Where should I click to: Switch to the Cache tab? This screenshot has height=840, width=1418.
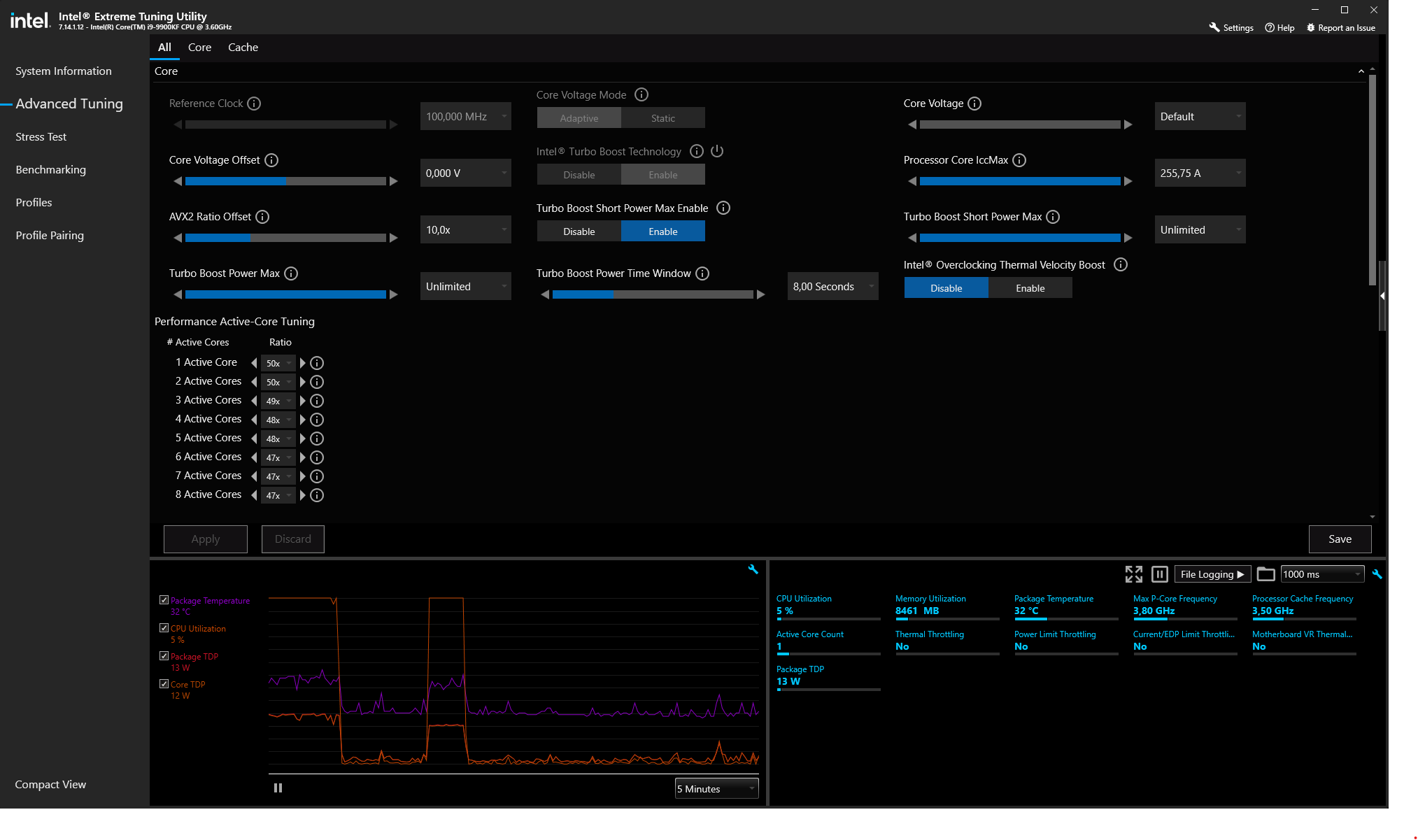(x=243, y=48)
